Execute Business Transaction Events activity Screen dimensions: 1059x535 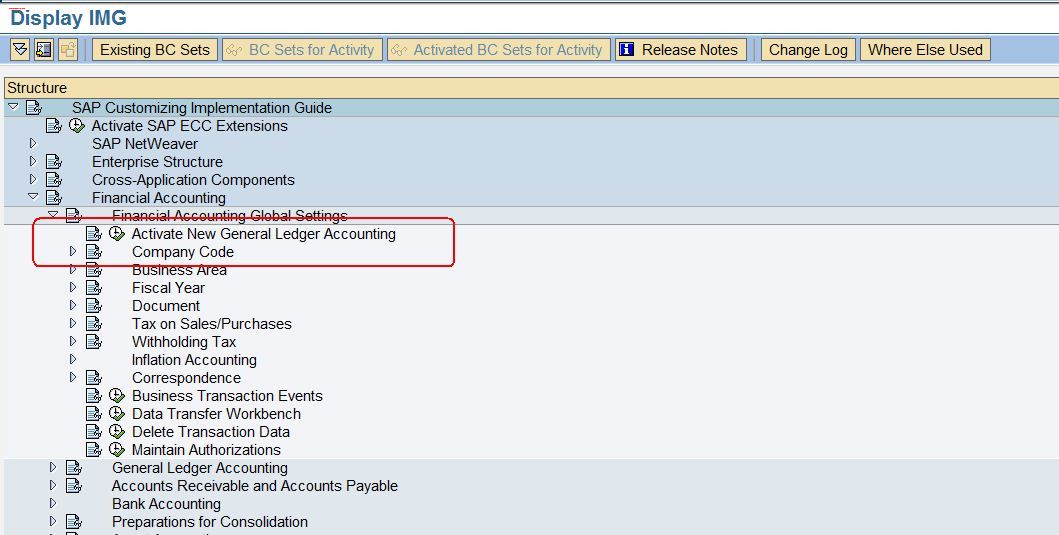[117, 395]
